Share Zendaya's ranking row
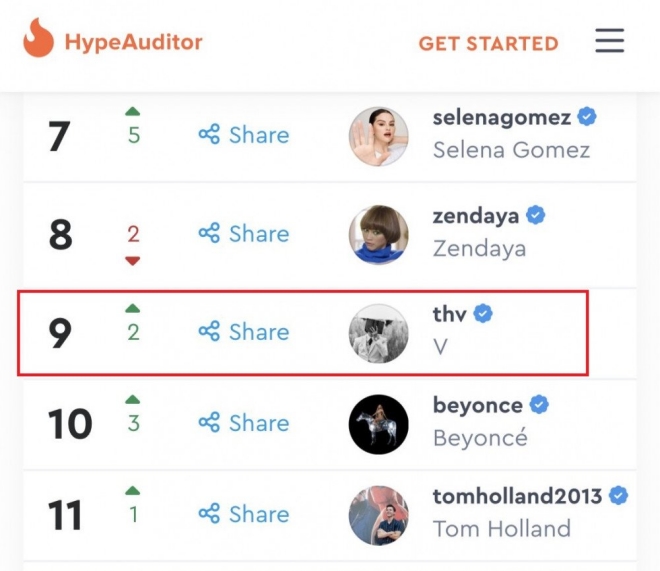This screenshot has width=660, height=571. click(x=243, y=234)
